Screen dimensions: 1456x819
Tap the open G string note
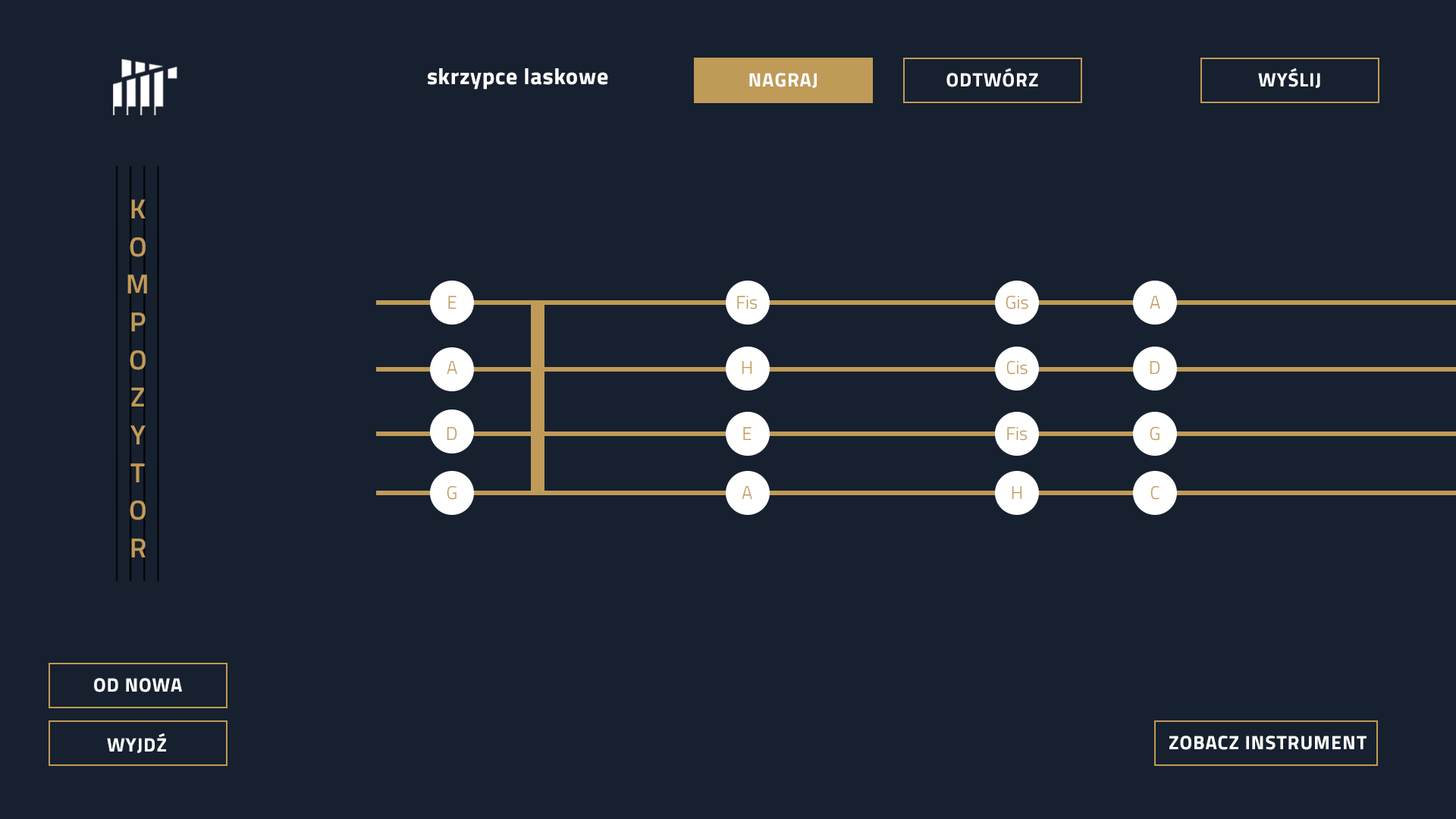(x=452, y=493)
